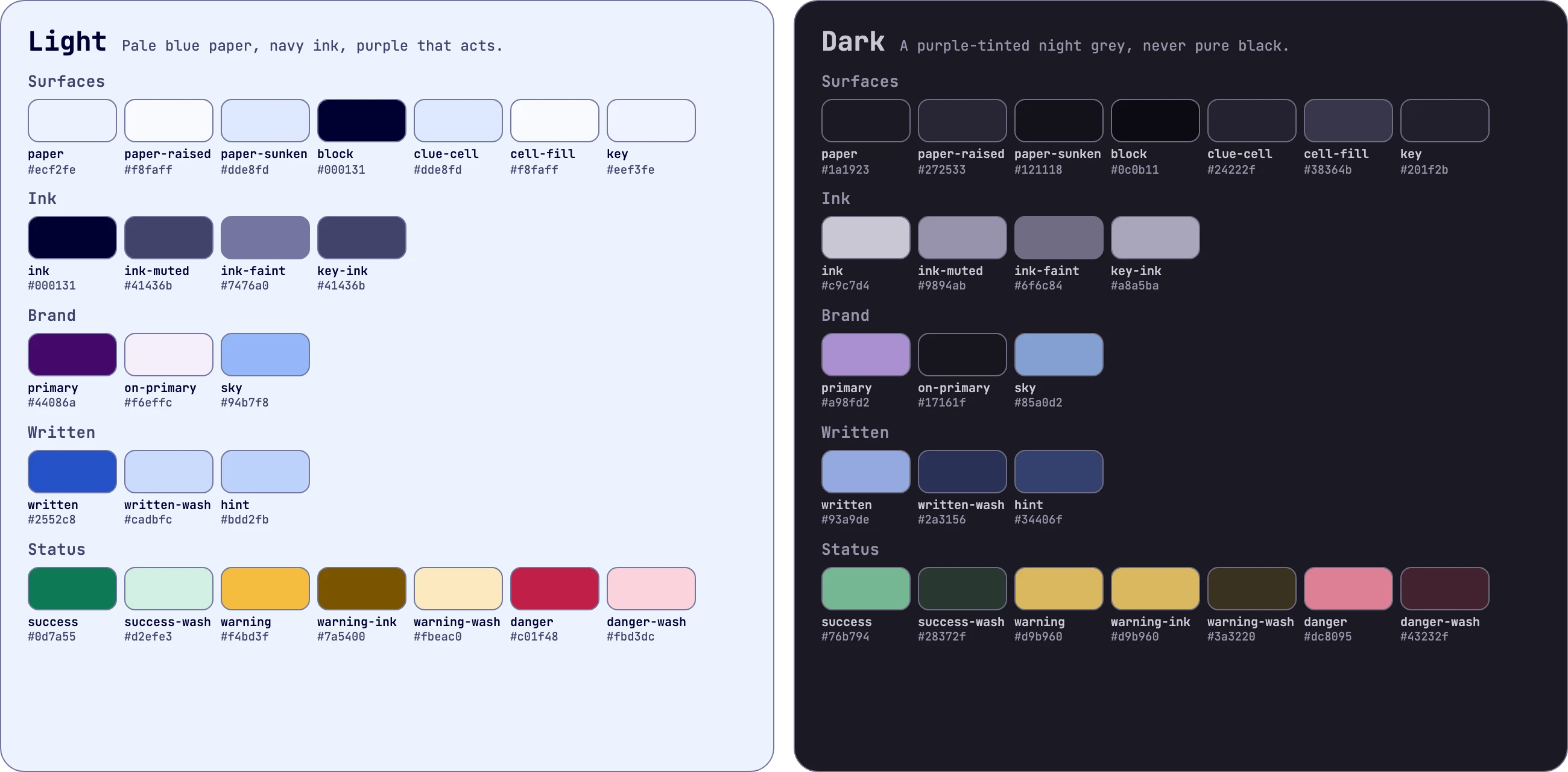
Task: Click the Light paper-raised hex value #f8faff
Action: [148, 170]
